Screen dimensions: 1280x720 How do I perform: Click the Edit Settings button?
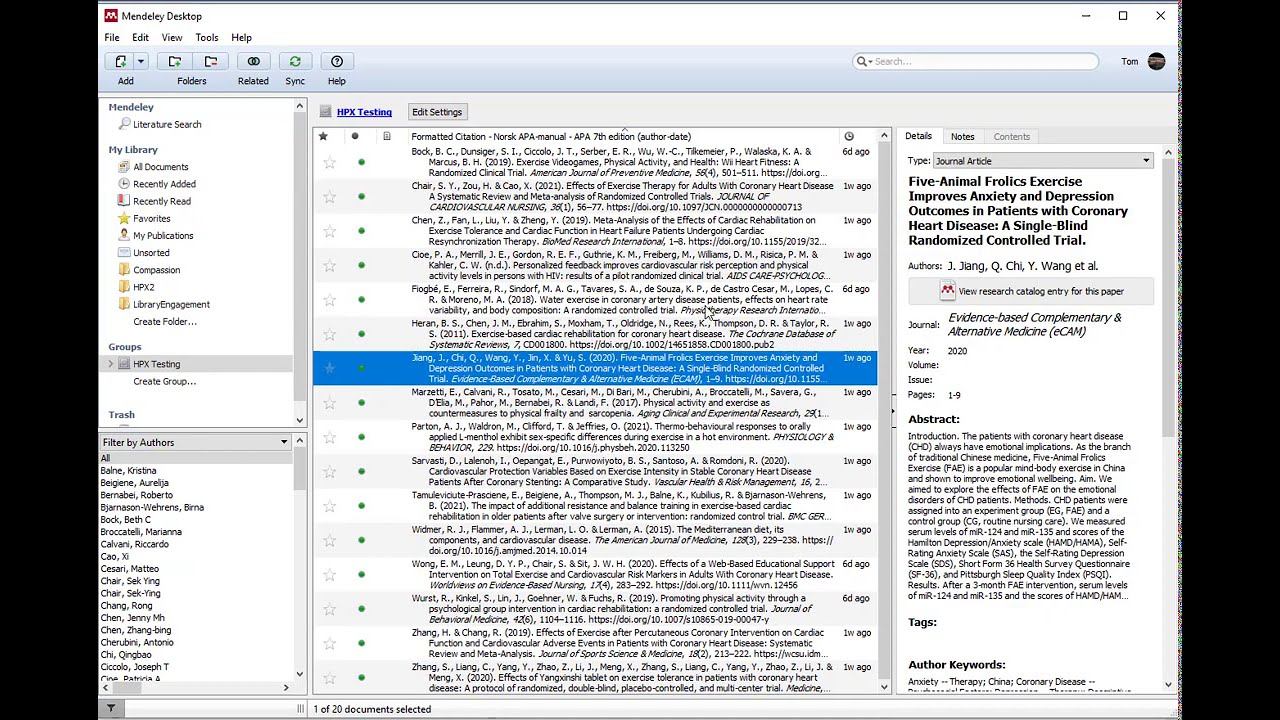(x=437, y=112)
